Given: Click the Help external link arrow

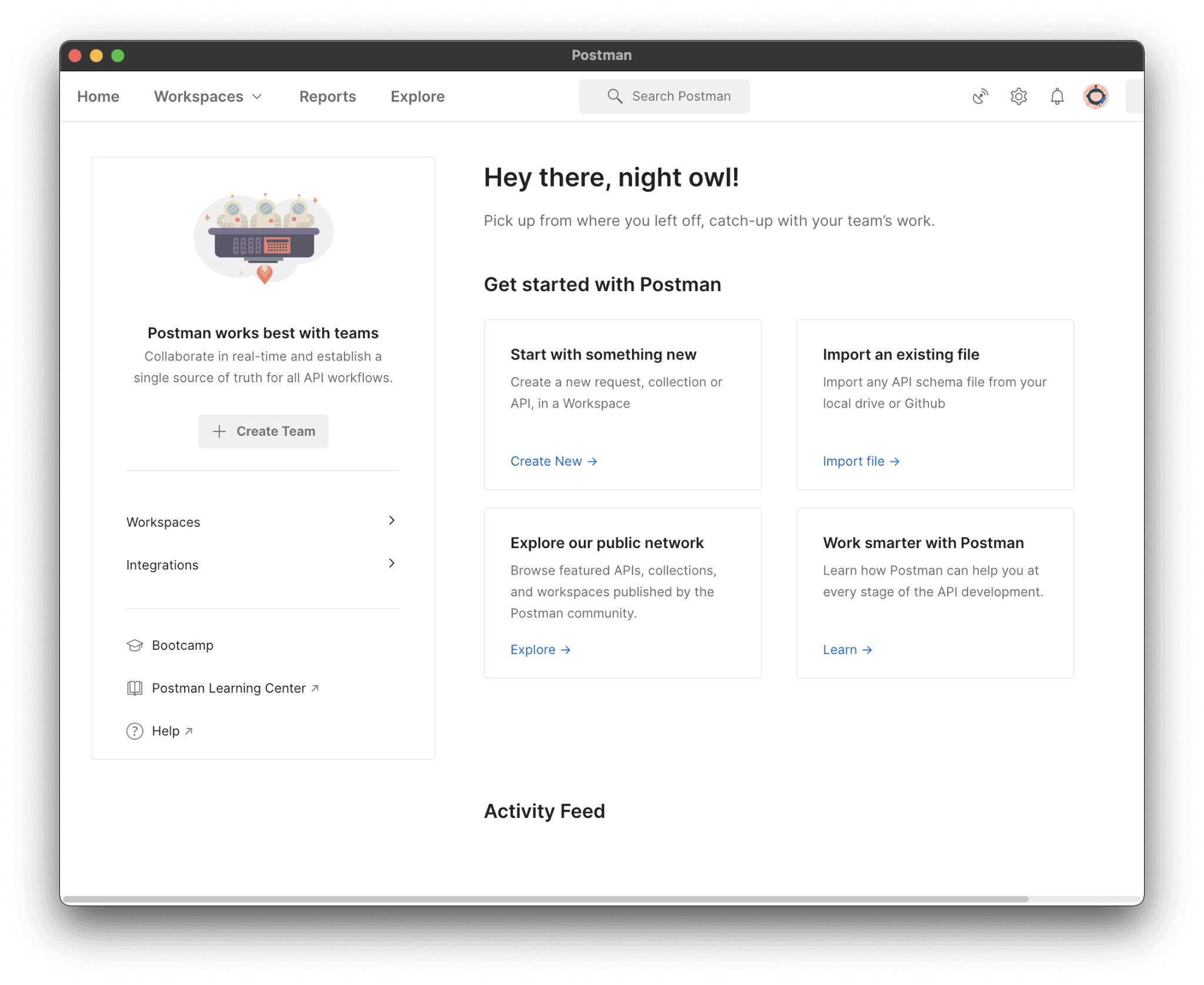Looking at the screenshot, I should click(x=189, y=731).
